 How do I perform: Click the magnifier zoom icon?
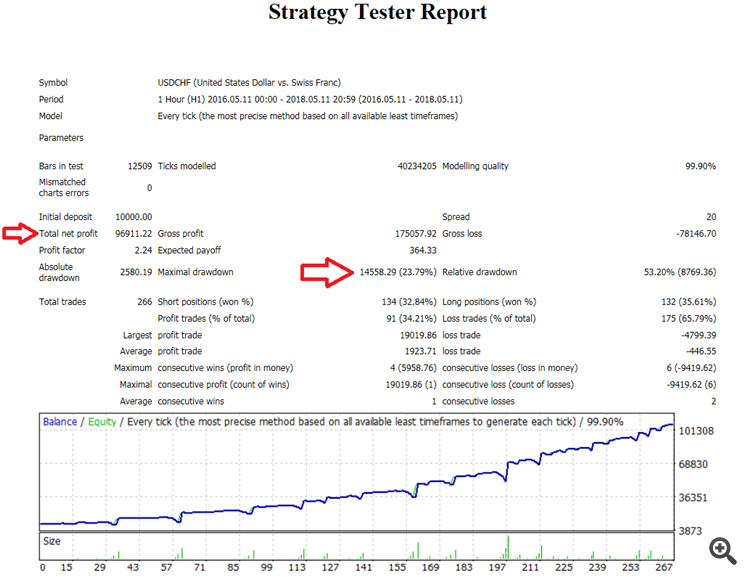723,551
